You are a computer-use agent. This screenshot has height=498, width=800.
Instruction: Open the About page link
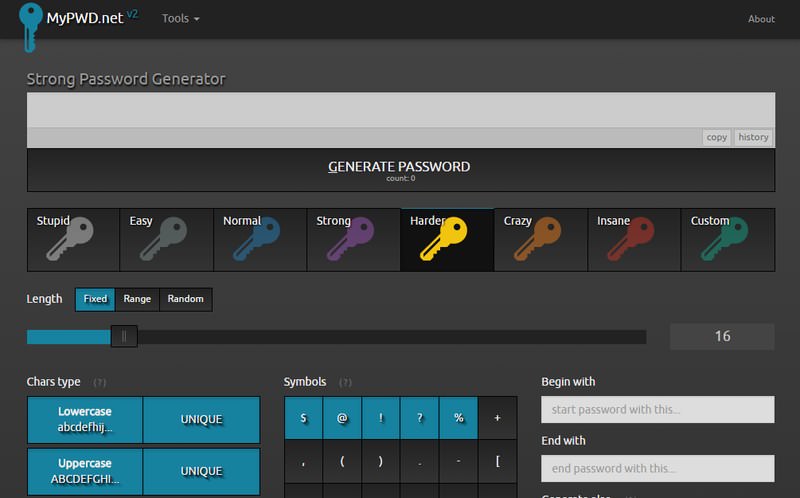pyautogui.click(x=761, y=19)
